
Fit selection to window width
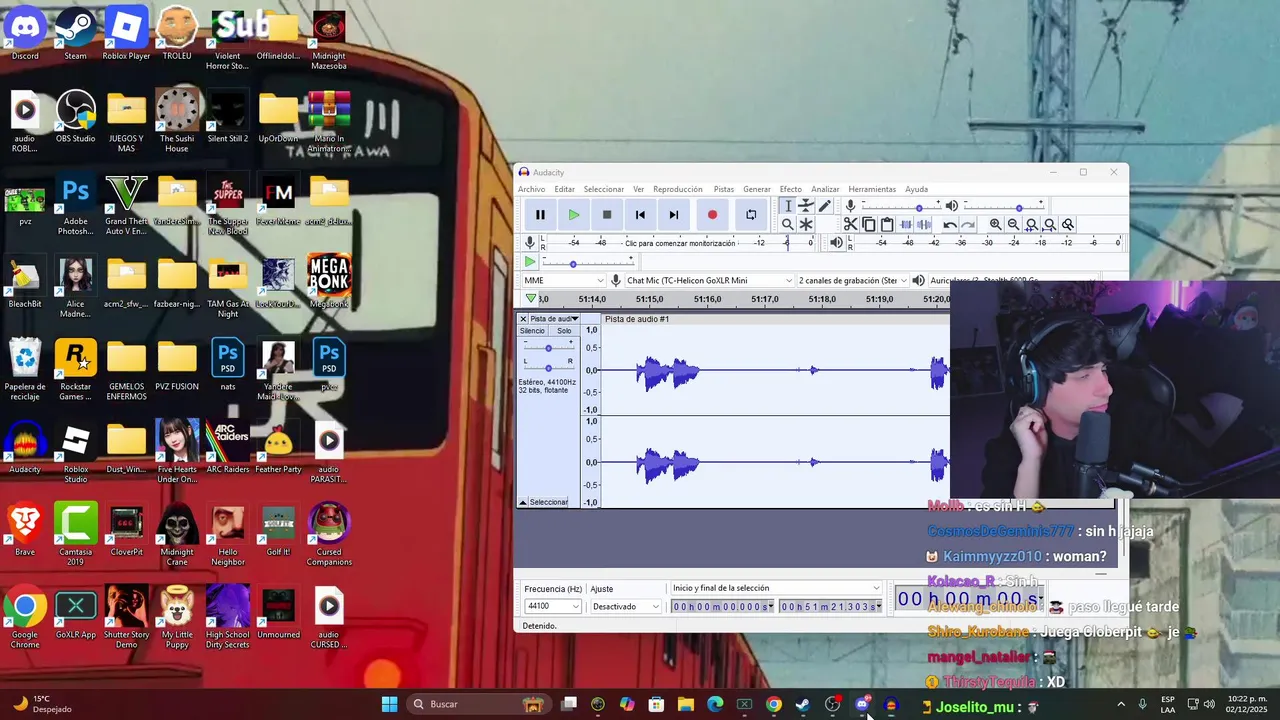1031,224
